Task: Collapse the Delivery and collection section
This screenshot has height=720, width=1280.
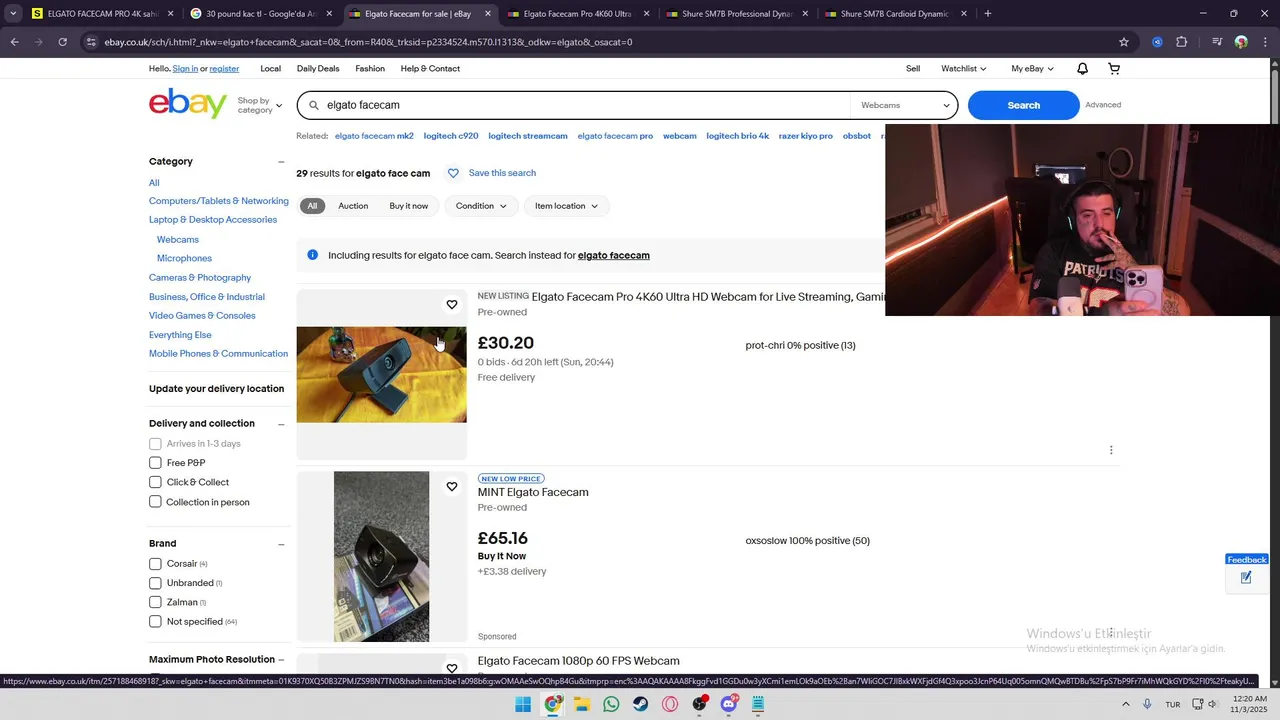Action: tap(281, 424)
